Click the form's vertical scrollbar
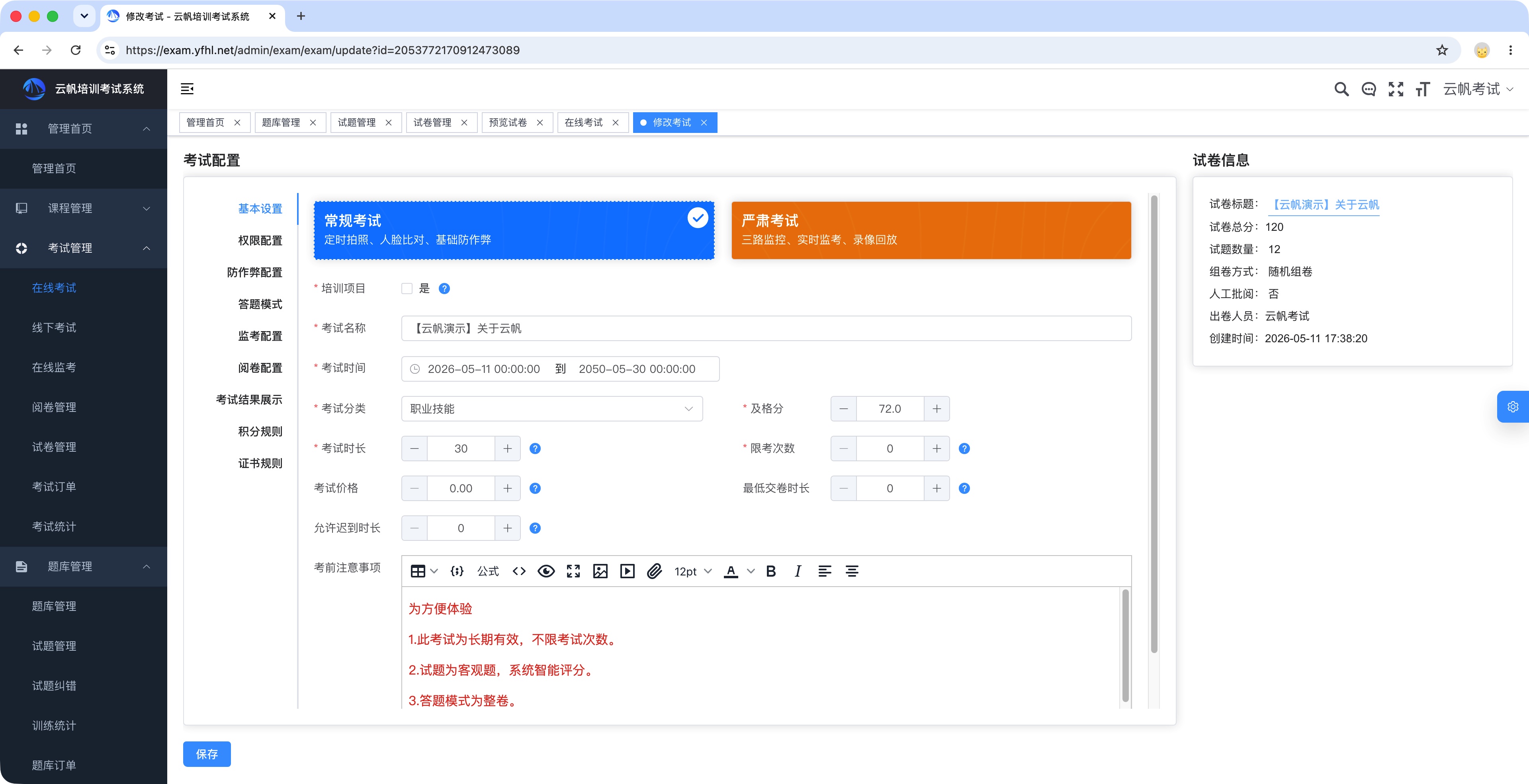The height and width of the screenshot is (784, 1529). click(1154, 423)
